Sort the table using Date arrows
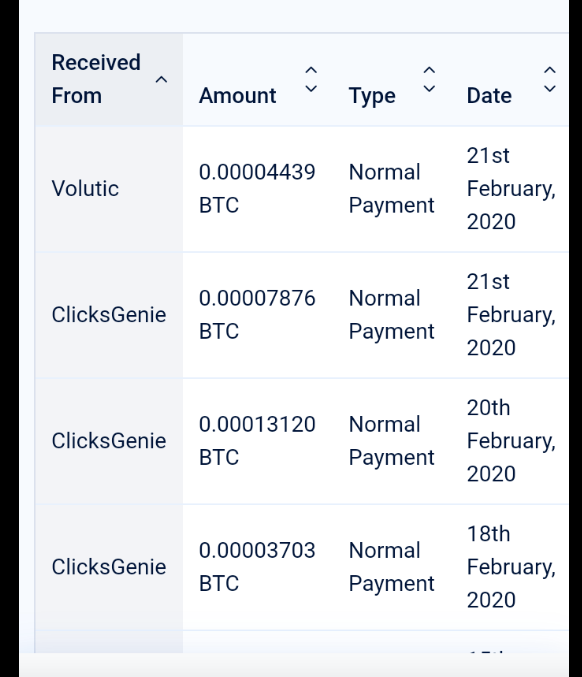Viewport: 582px width, 677px height. (549, 79)
